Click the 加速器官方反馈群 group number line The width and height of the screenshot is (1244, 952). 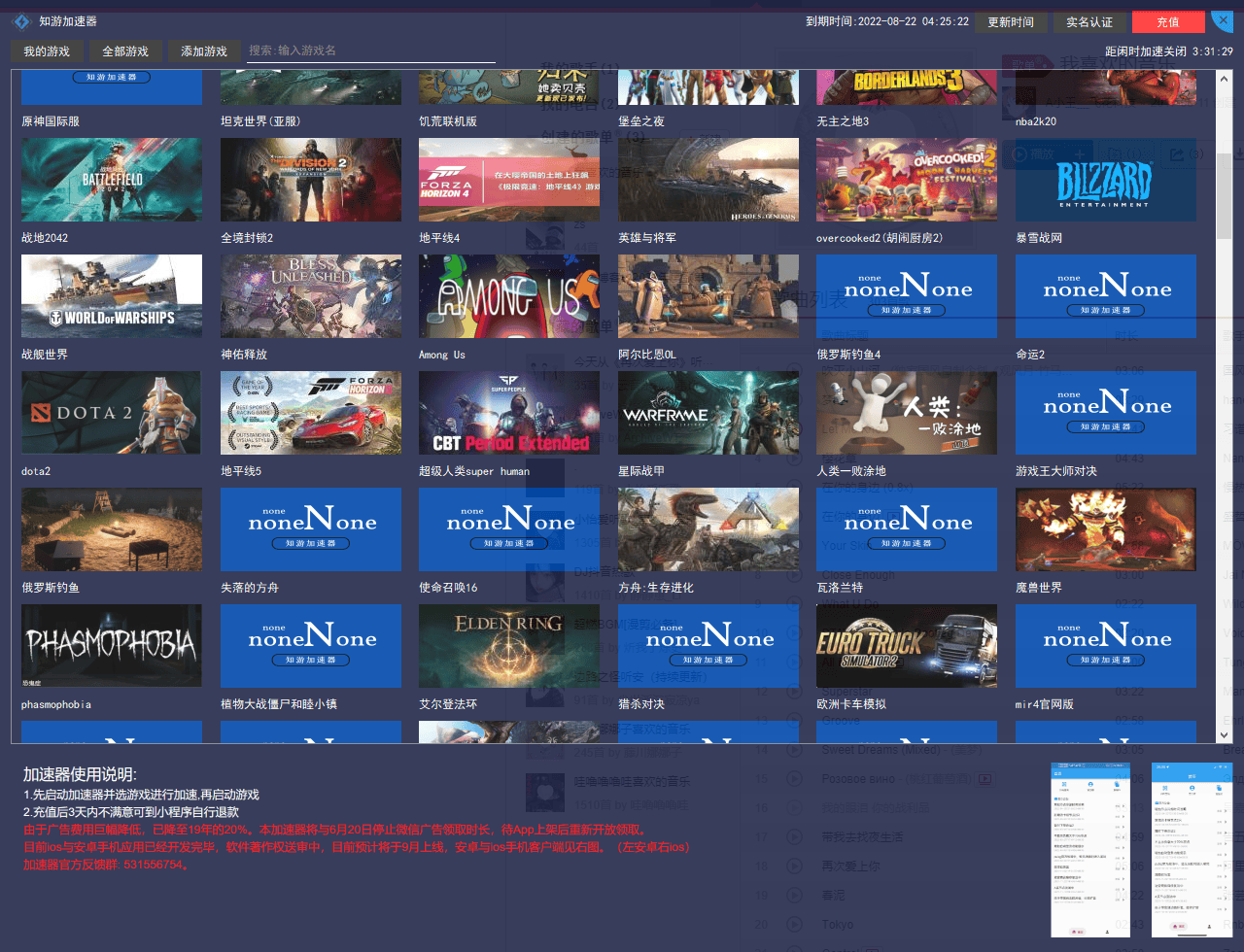107,865
